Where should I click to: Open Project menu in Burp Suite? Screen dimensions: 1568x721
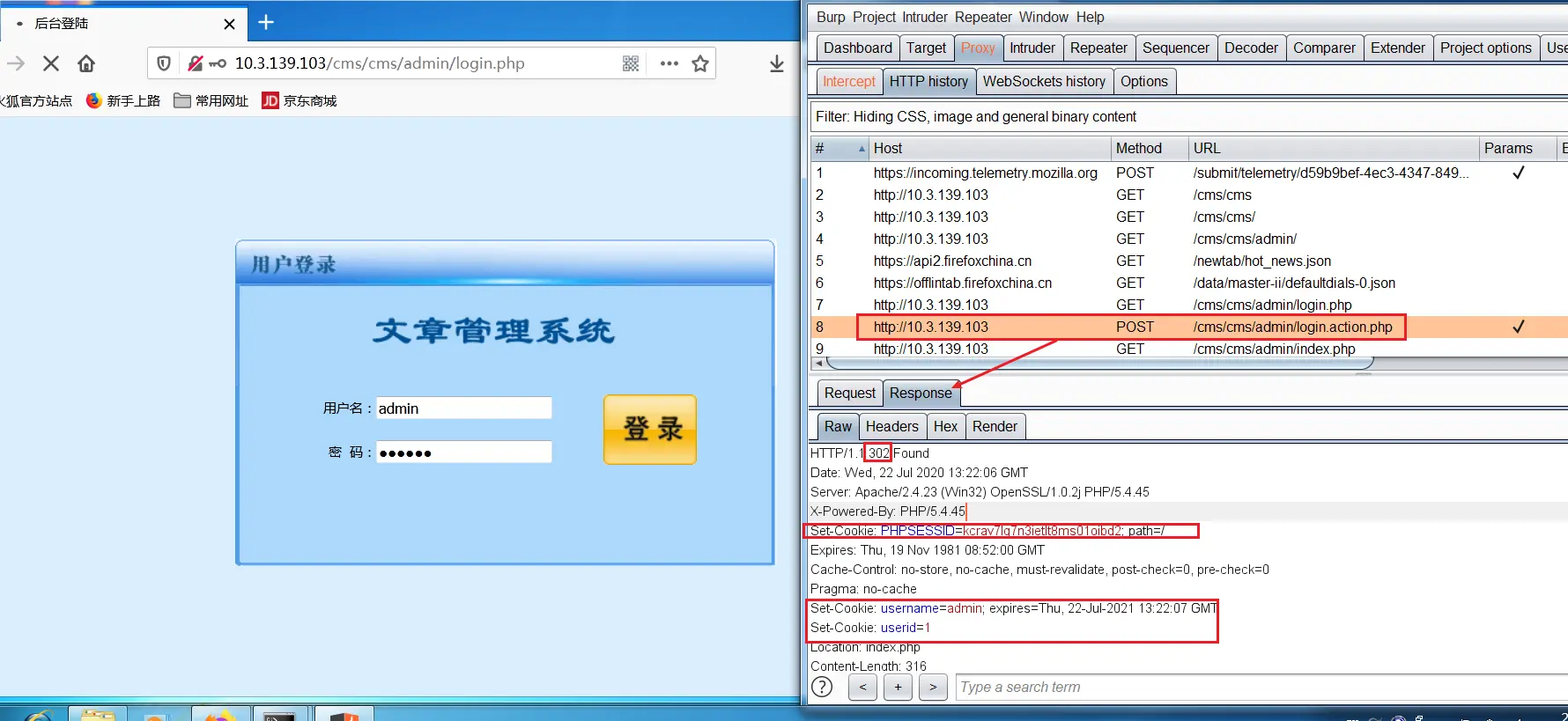coord(874,17)
